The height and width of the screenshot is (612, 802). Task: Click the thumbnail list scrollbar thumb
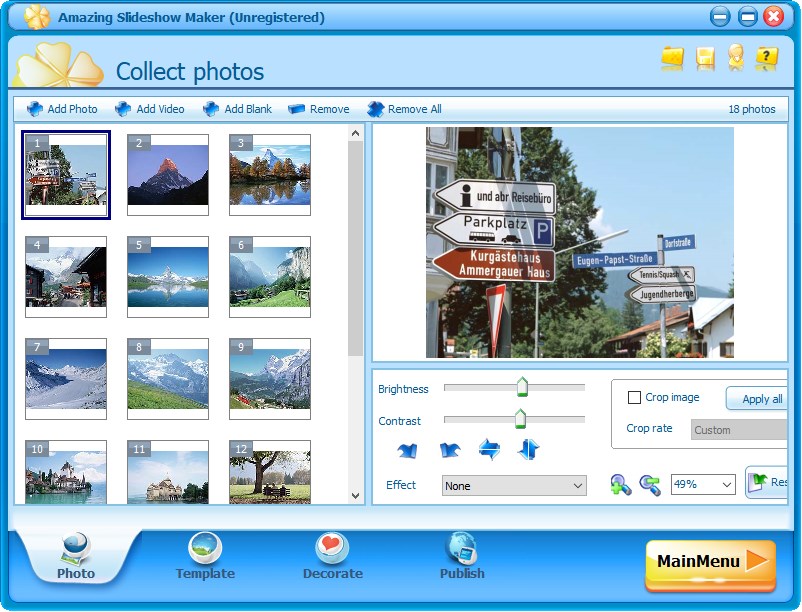tap(355, 248)
